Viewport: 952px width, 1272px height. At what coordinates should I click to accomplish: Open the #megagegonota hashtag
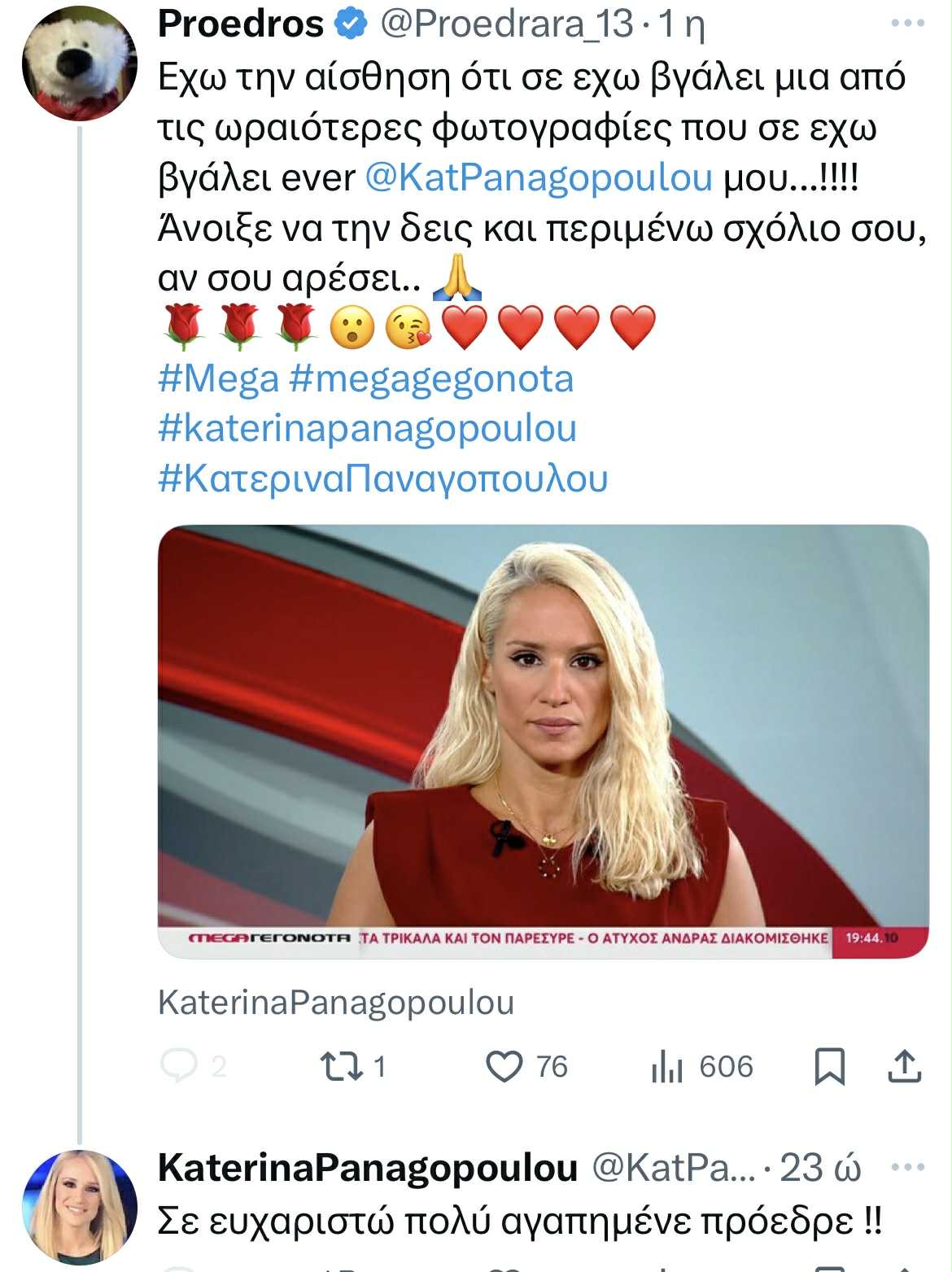click(x=431, y=379)
